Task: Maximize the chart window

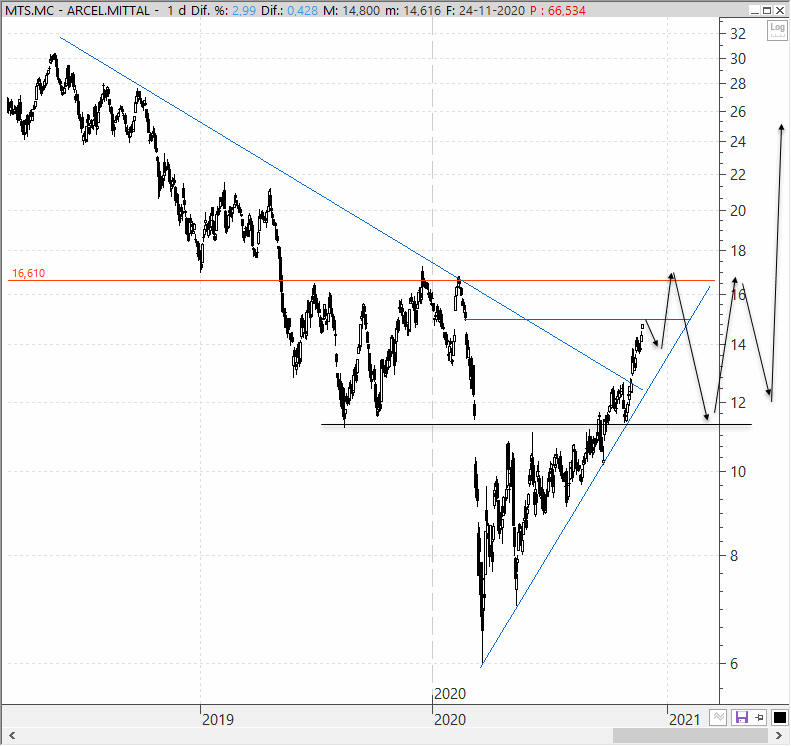Action: click(x=767, y=10)
